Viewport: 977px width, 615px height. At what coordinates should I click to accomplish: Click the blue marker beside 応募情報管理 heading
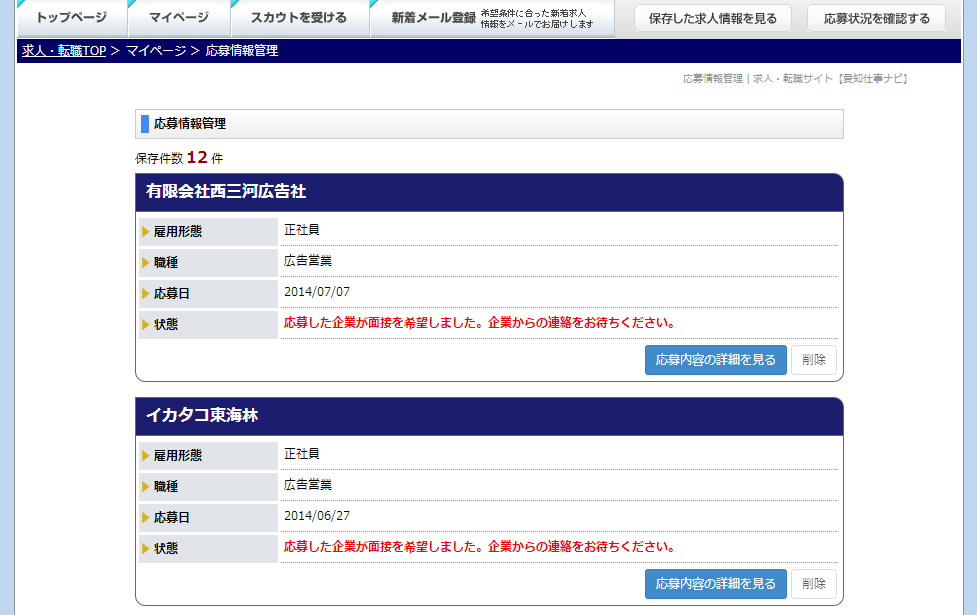pyautogui.click(x=145, y=124)
